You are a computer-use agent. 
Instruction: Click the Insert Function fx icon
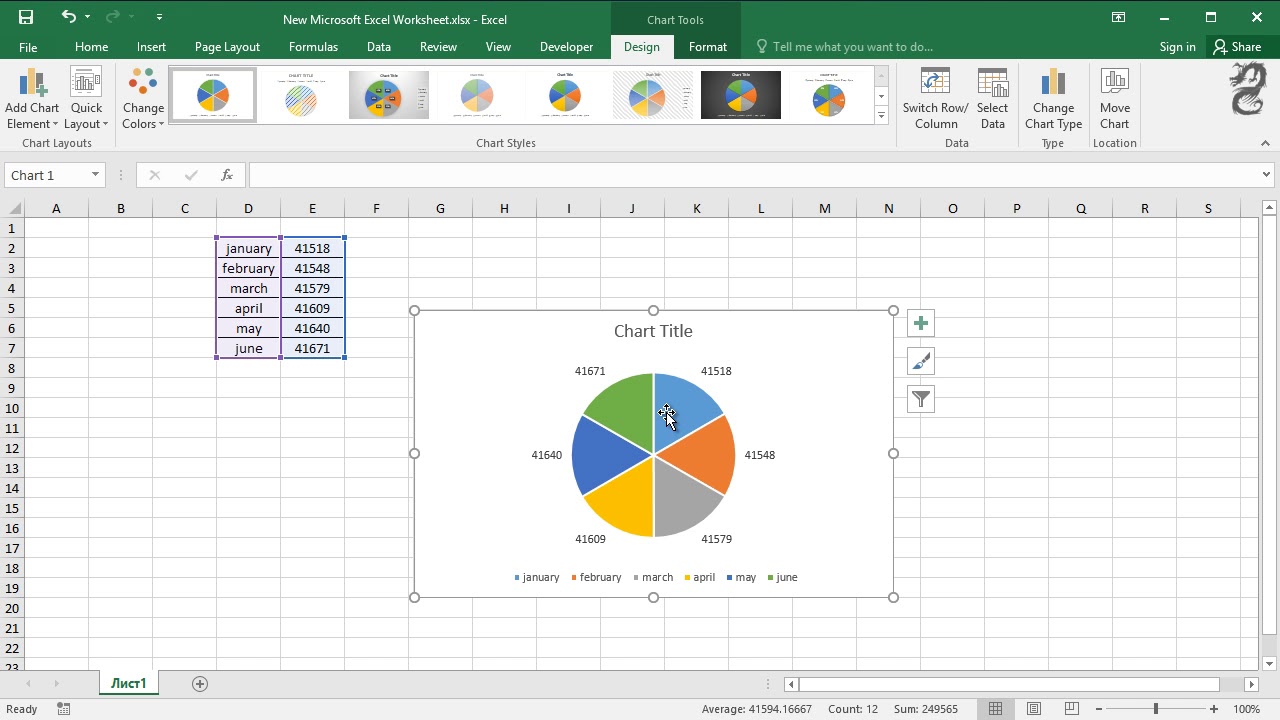pos(227,175)
